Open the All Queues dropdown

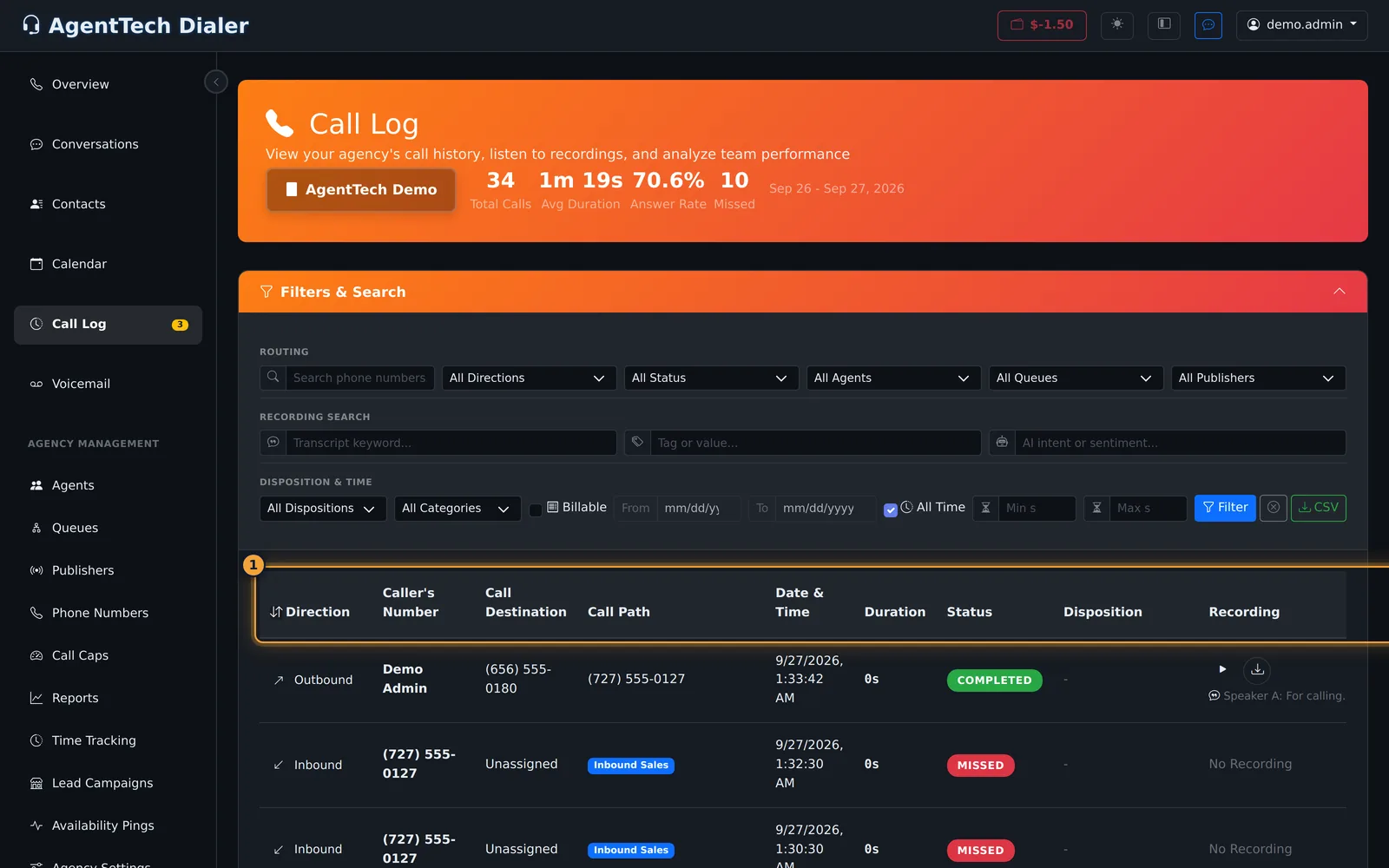[1076, 378]
